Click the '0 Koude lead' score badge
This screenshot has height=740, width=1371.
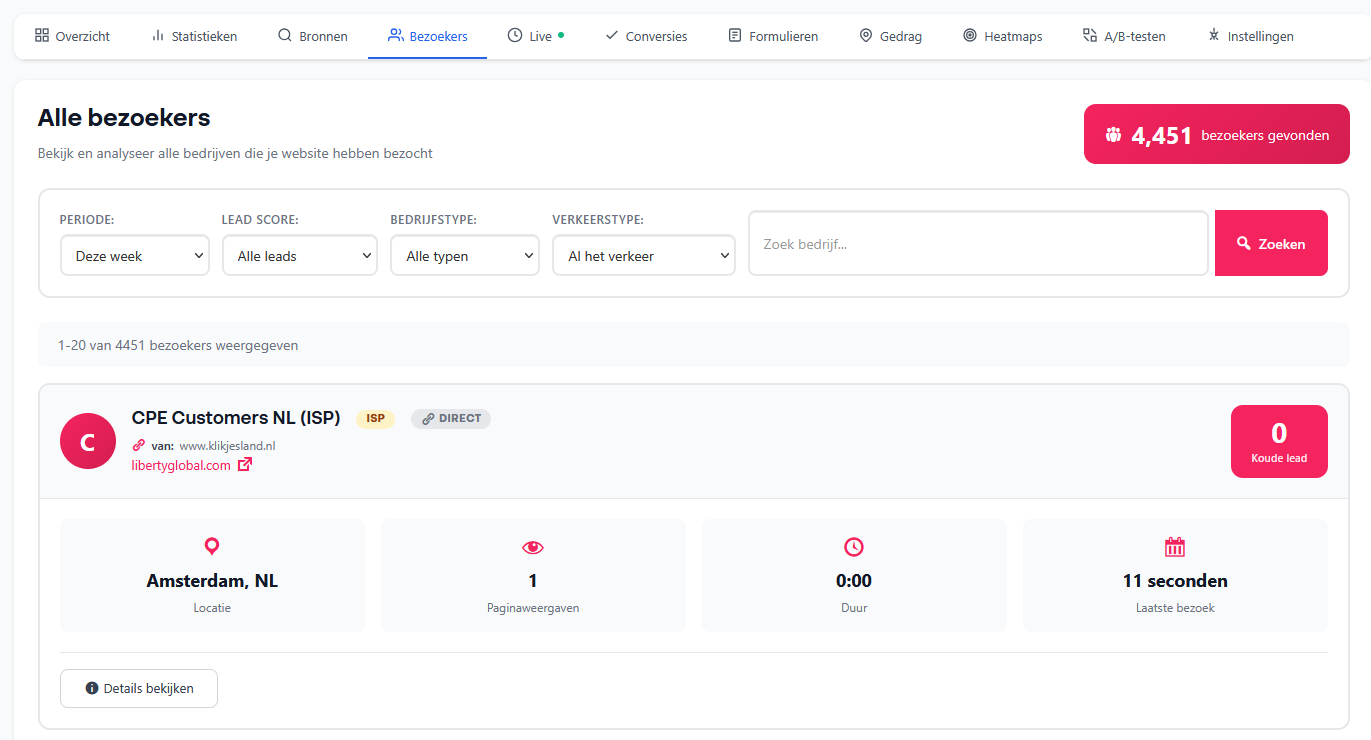tap(1279, 441)
